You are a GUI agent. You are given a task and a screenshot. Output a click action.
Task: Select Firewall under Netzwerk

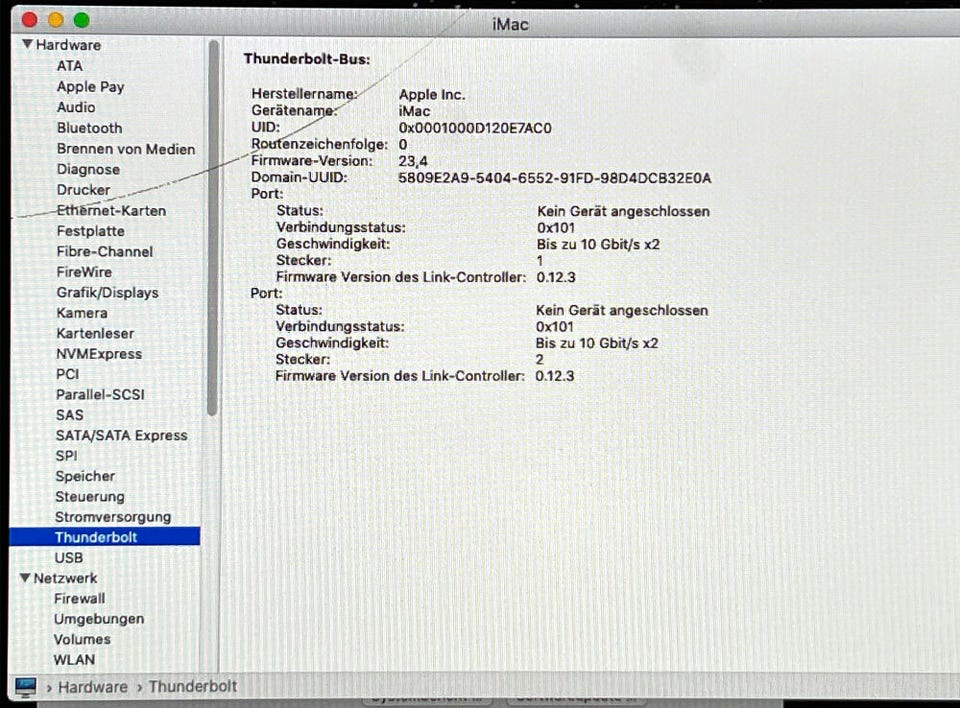click(x=79, y=598)
